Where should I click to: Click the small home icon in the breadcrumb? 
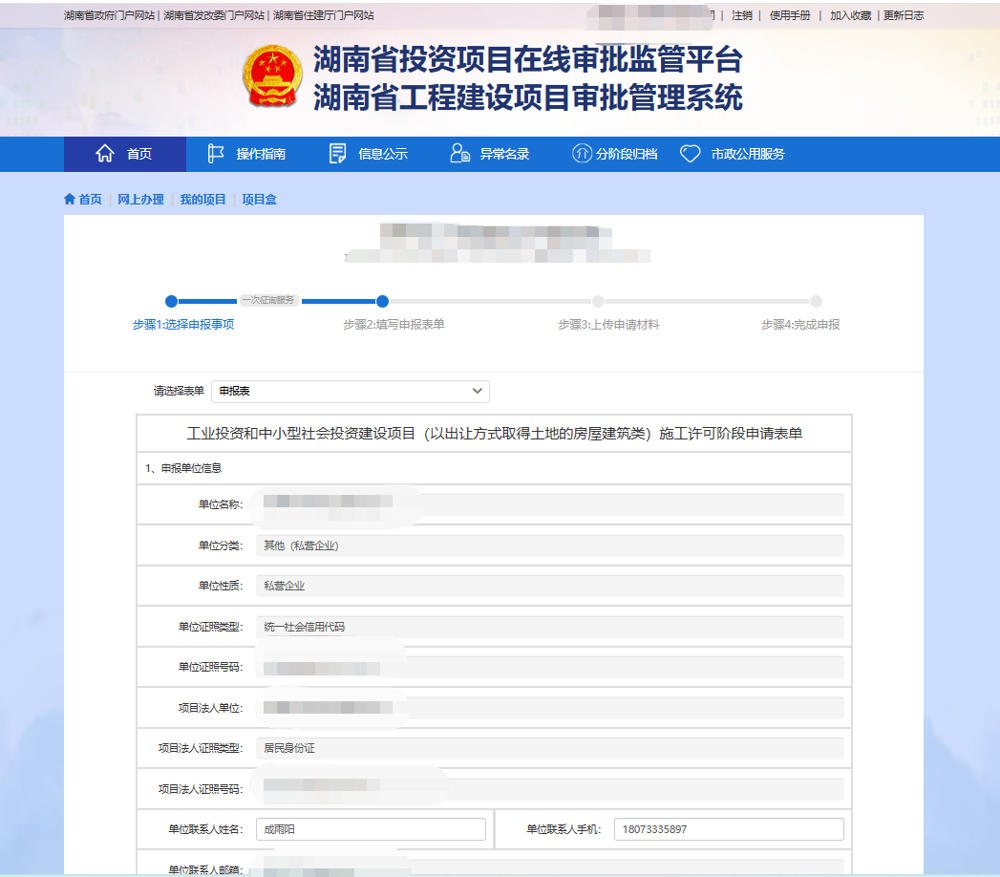point(68,199)
